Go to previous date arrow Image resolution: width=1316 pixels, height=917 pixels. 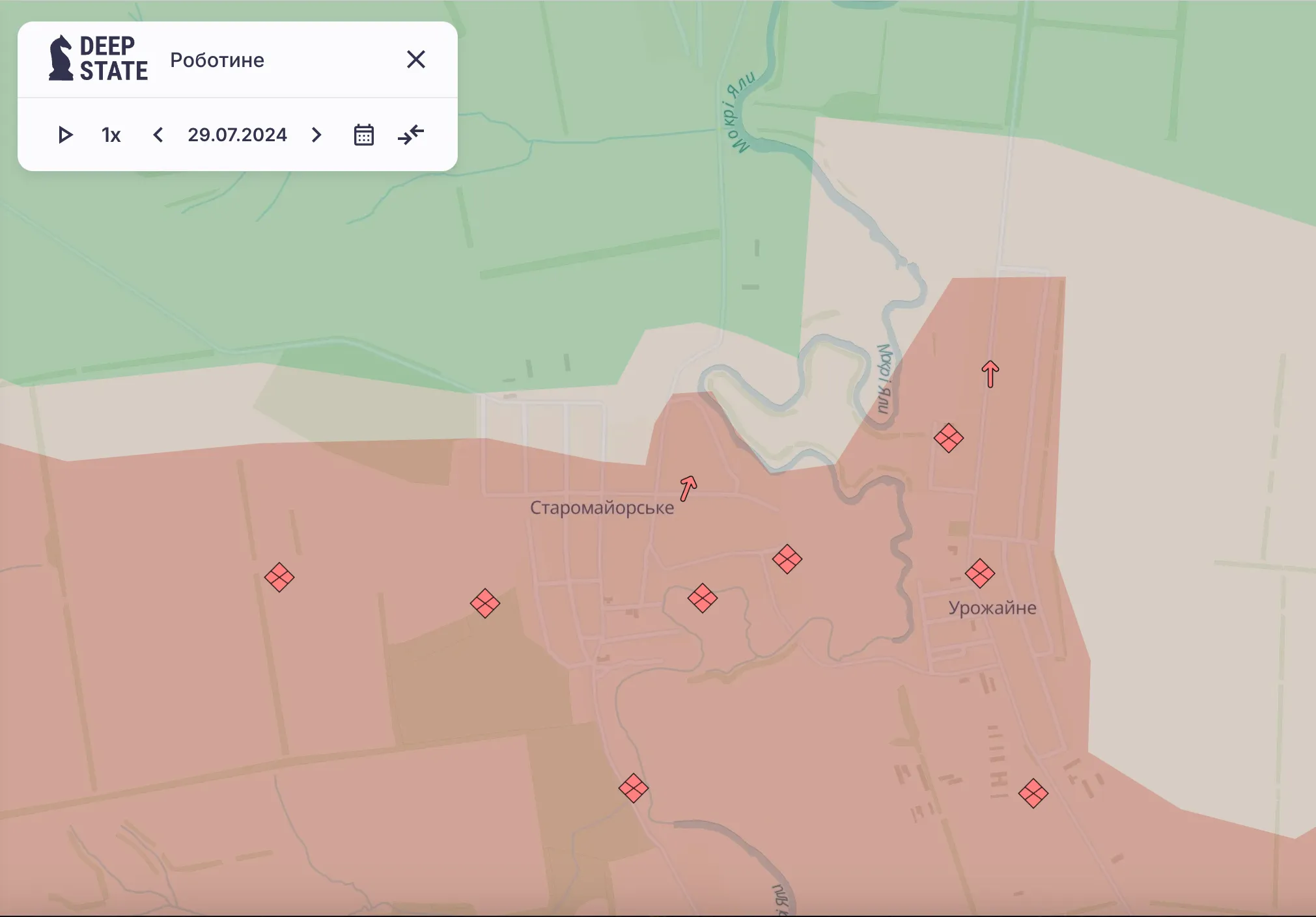(x=158, y=135)
